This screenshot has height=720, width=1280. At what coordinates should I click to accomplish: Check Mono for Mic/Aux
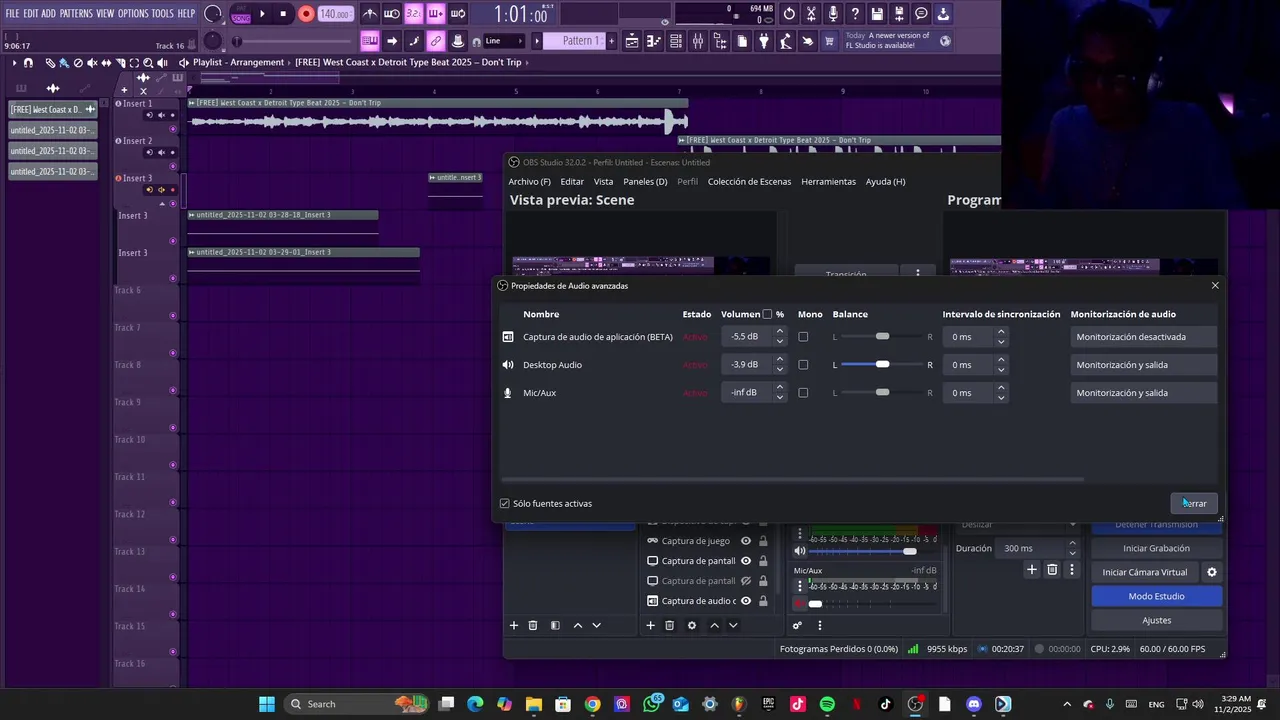click(x=803, y=393)
